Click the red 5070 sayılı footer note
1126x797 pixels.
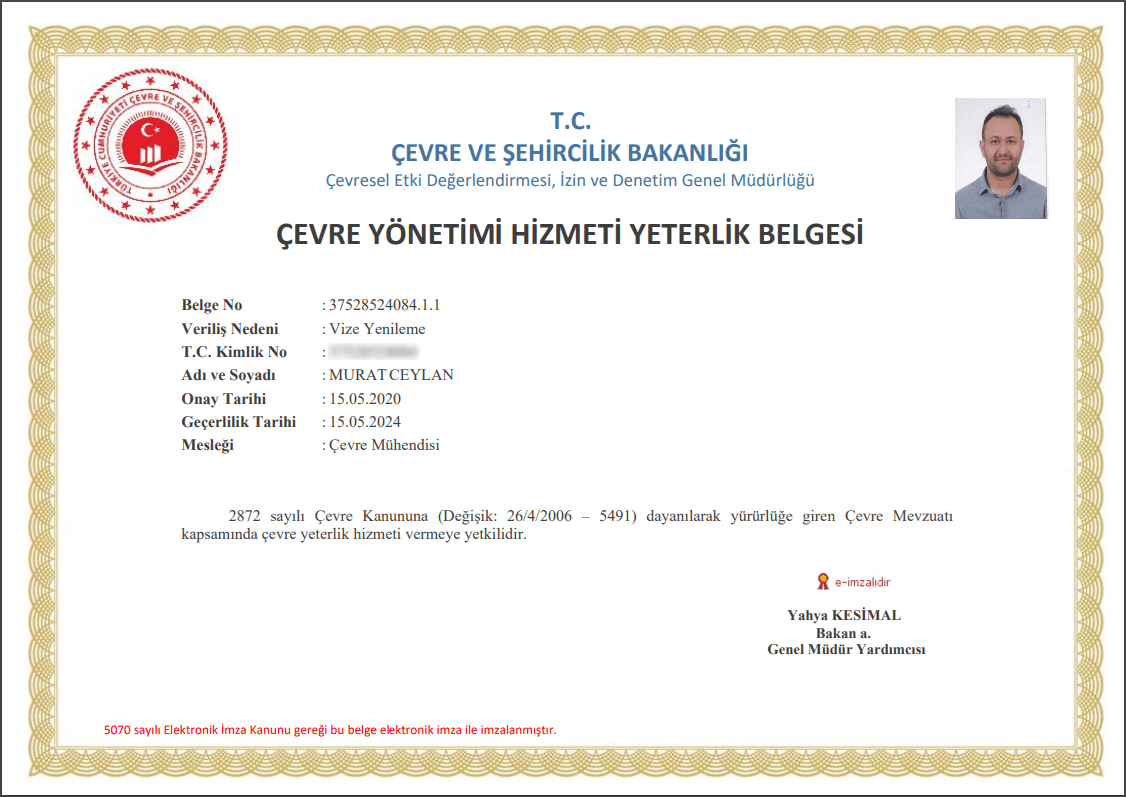[x=329, y=730]
